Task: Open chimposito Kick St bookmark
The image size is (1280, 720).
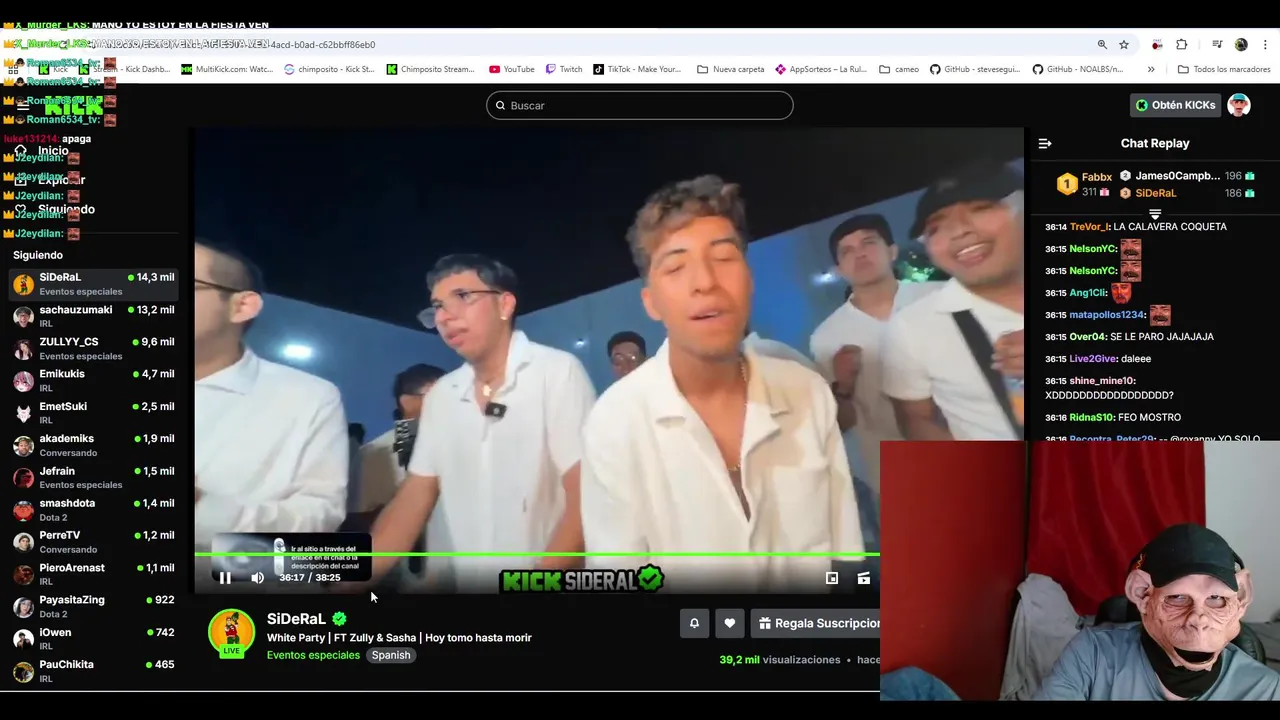Action: pos(329,69)
